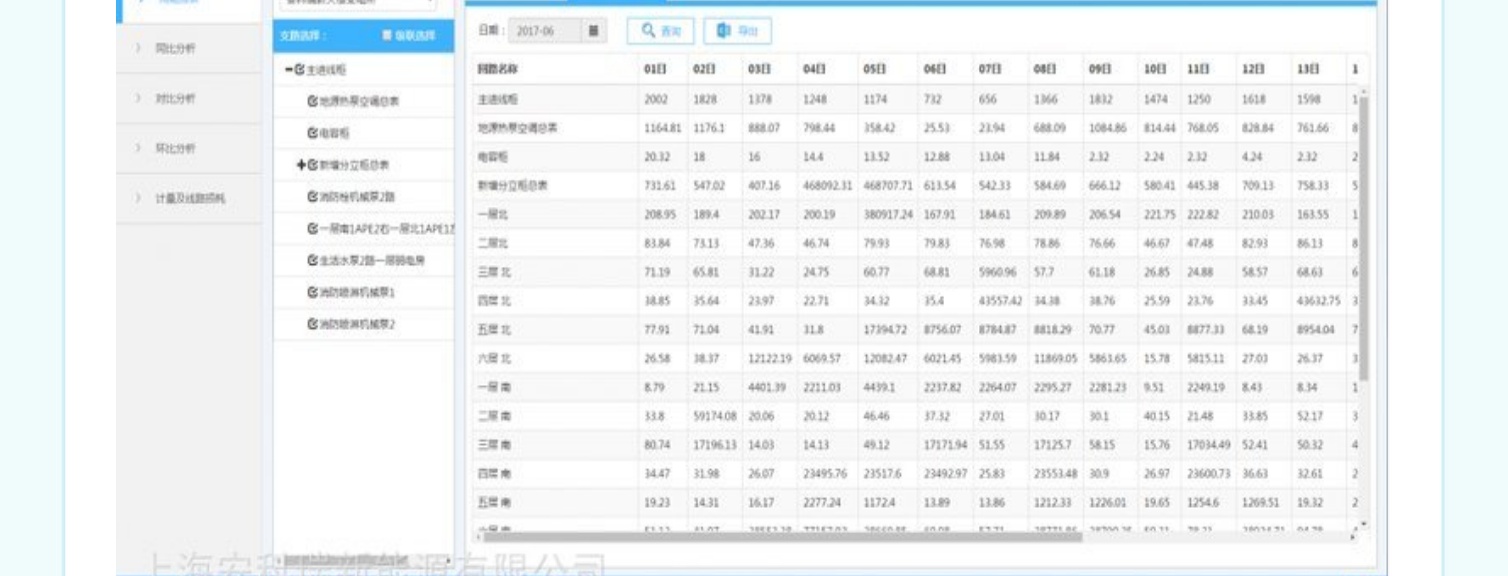Open the 同比分析 menu item
Viewport: 1508px width, 576px height.
(x=175, y=48)
